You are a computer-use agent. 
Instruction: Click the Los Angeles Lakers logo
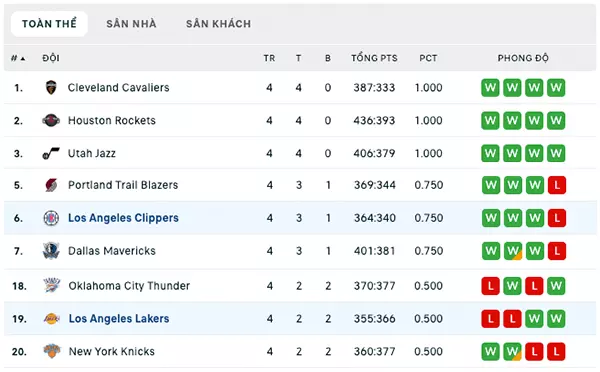point(52,319)
